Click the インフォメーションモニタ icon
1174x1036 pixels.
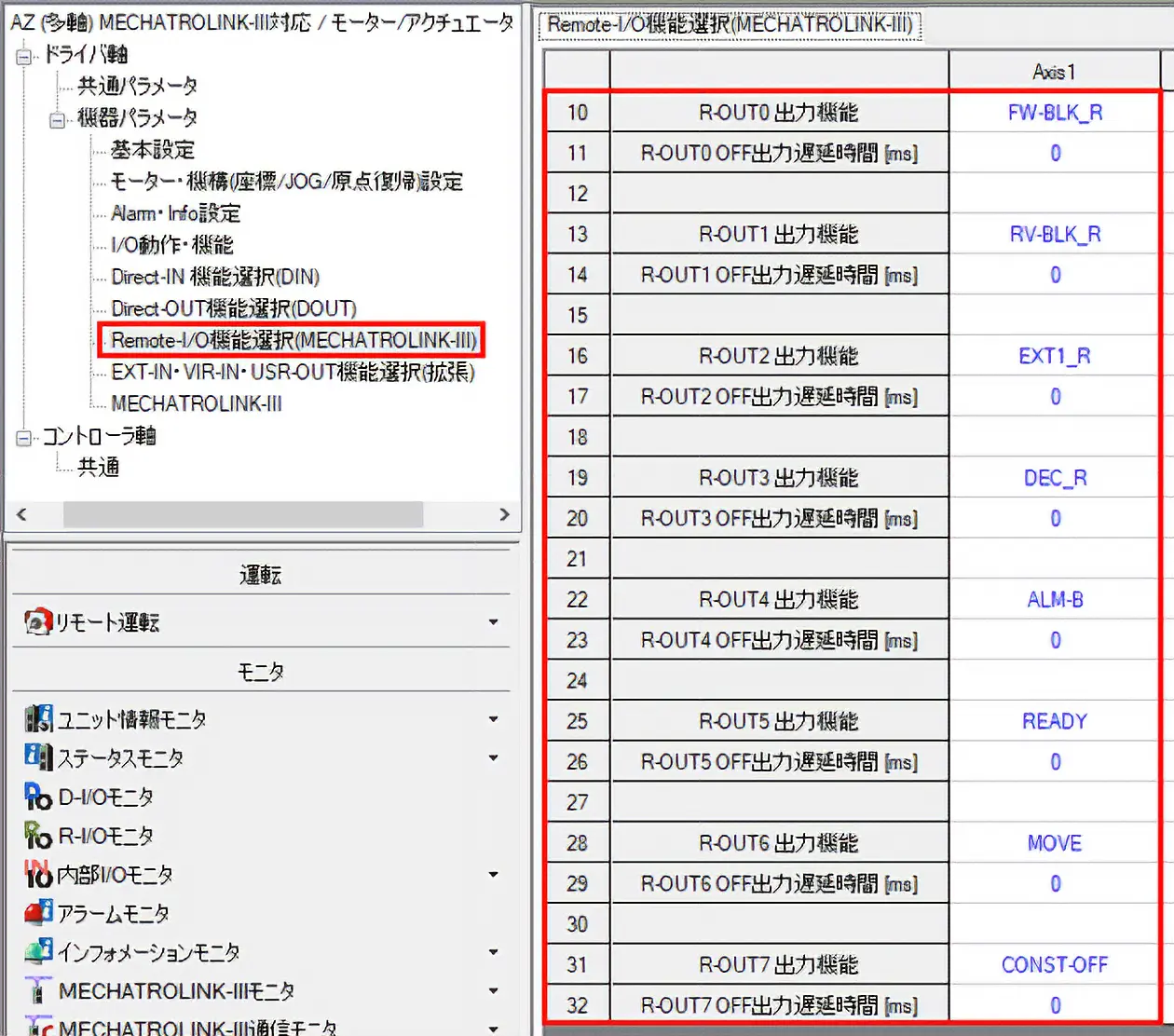coord(38,951)
